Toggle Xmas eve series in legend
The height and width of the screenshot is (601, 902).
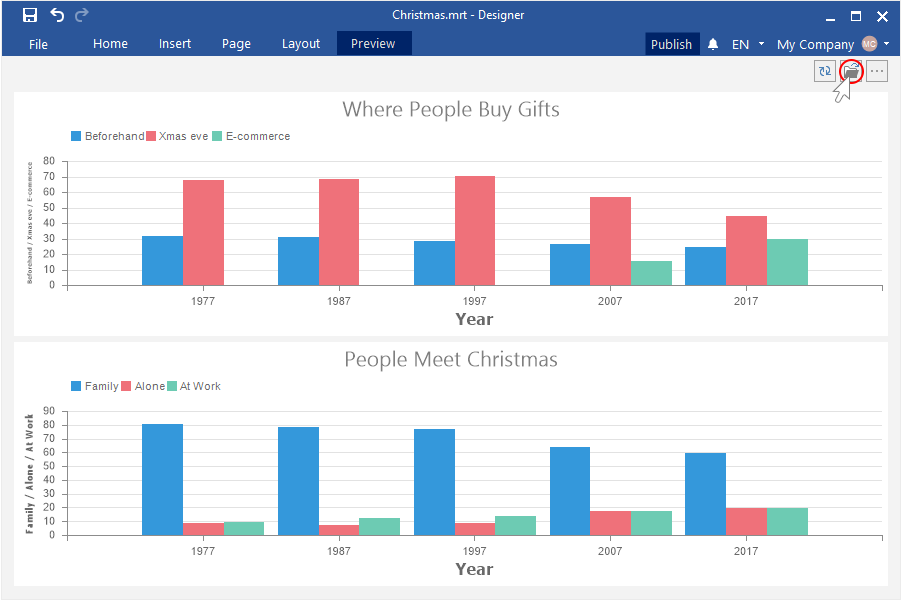177,136
